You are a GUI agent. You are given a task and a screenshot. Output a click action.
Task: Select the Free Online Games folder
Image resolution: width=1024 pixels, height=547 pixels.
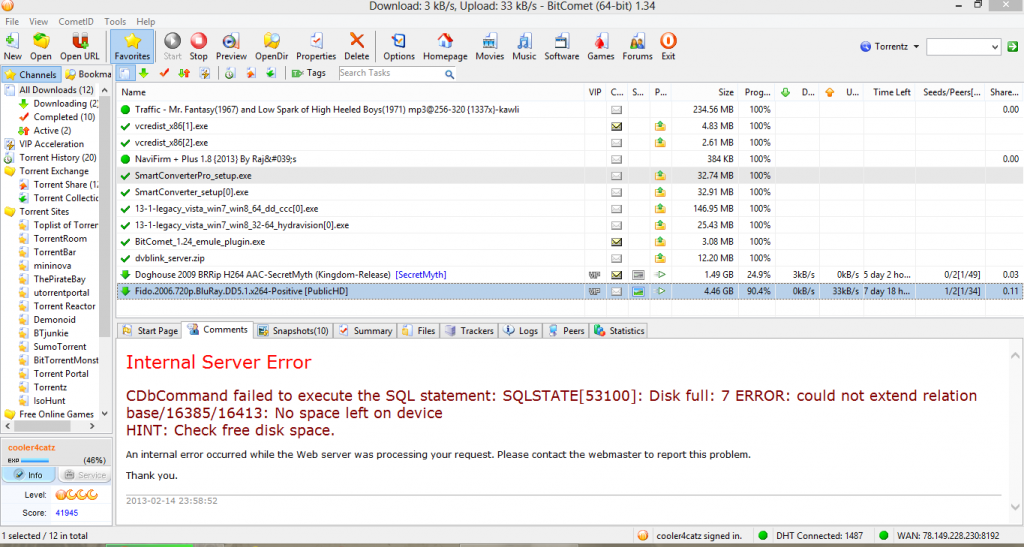(x=56, y=414)
